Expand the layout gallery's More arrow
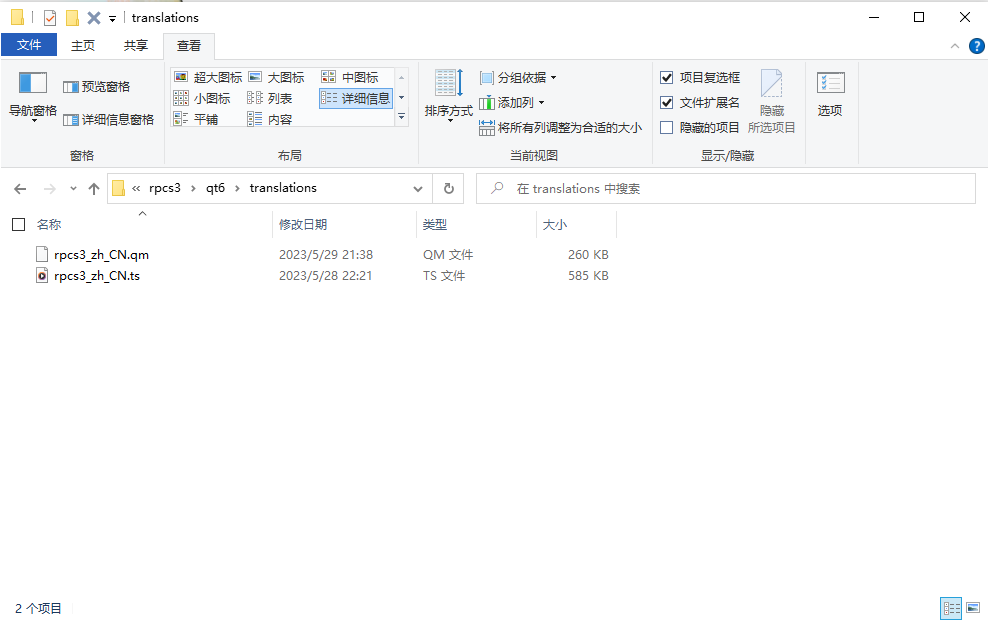 401,117
